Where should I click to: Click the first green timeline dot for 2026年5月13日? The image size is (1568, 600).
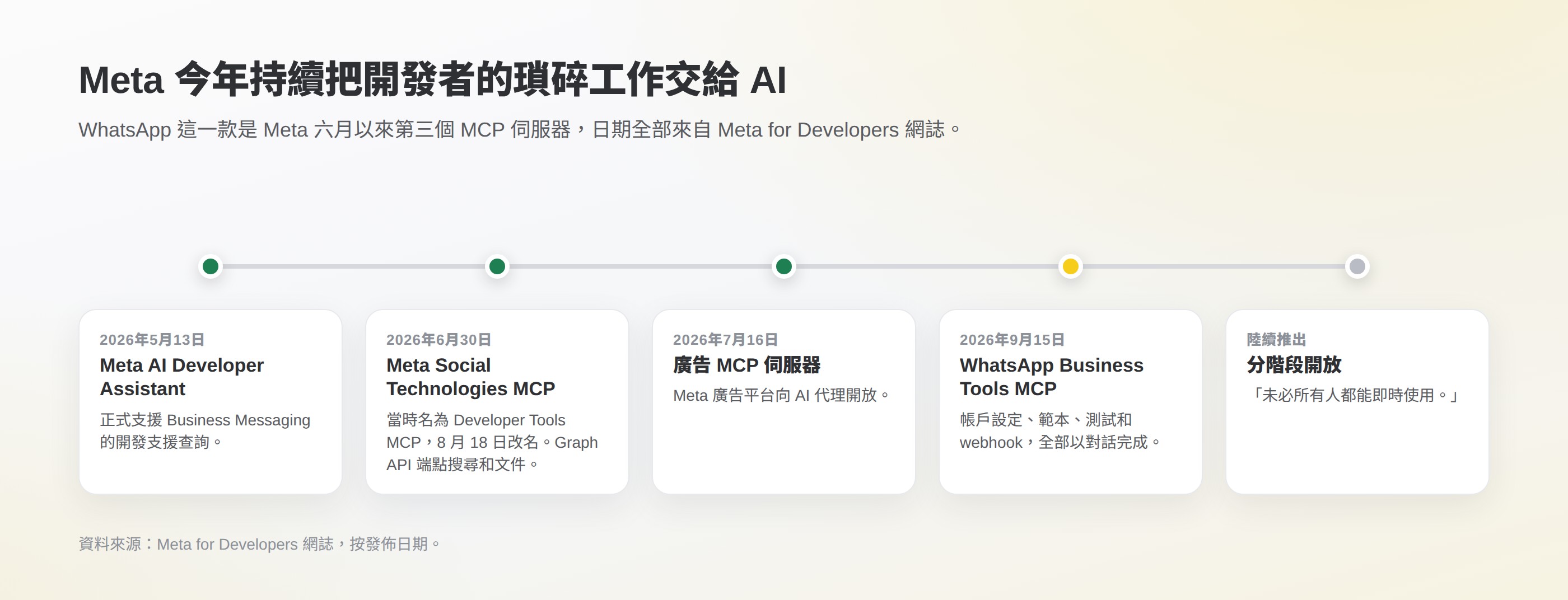[211, 266]
